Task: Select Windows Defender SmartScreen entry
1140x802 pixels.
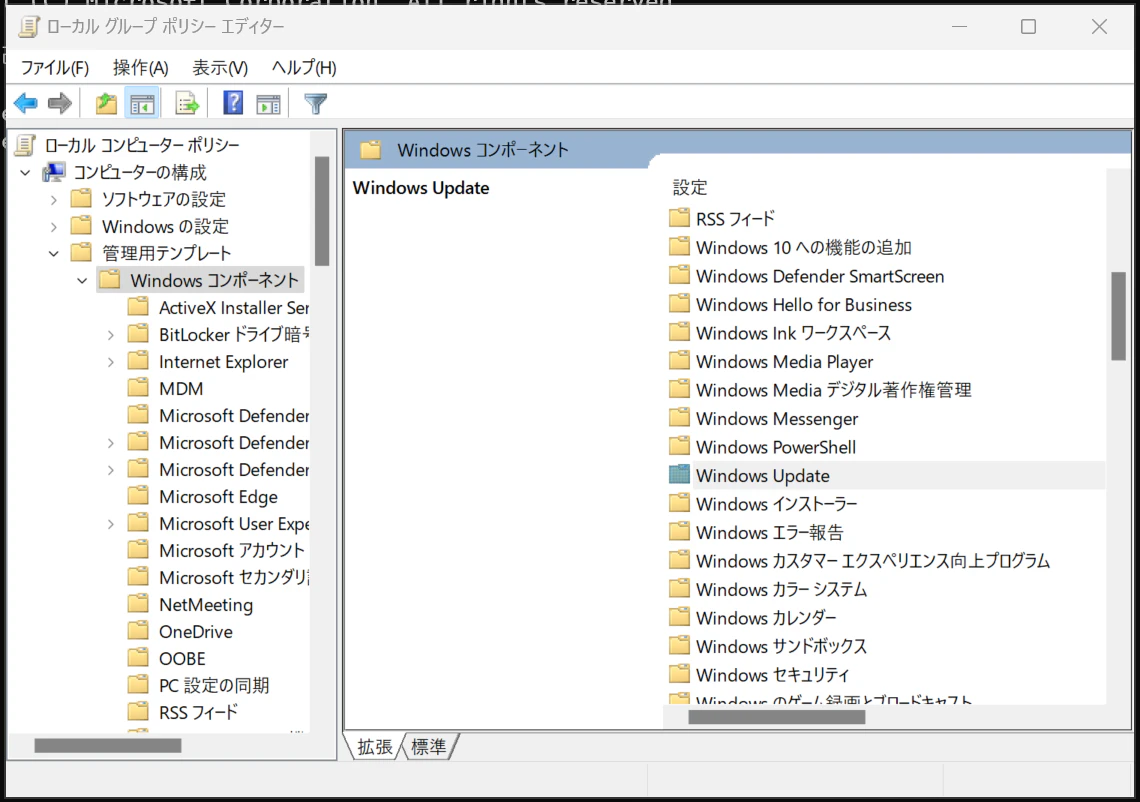Action: tap(819, 276)
